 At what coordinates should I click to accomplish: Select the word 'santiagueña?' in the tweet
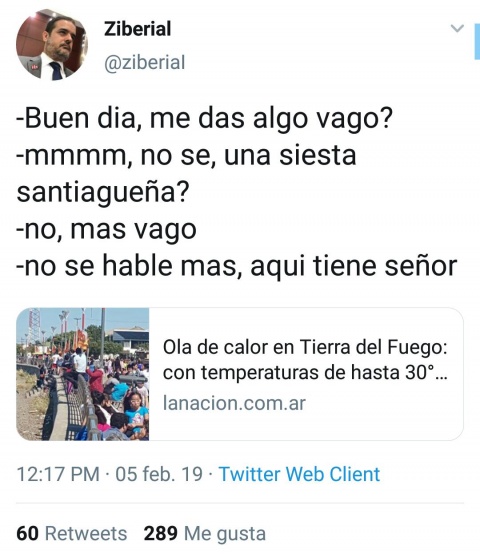[103, 193]
